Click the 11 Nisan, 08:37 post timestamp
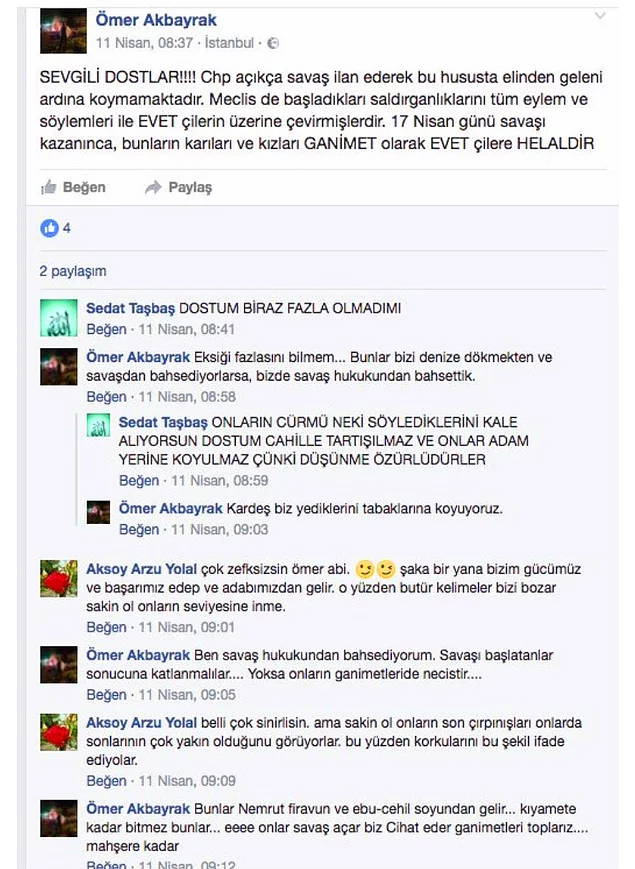 144,43
